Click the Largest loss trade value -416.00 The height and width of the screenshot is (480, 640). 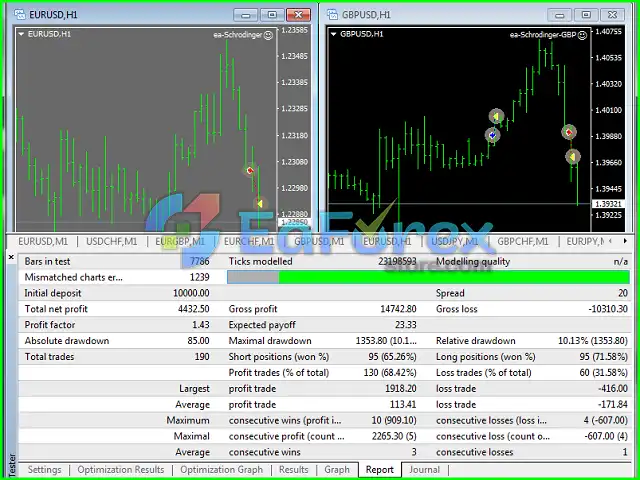(613, 389)
